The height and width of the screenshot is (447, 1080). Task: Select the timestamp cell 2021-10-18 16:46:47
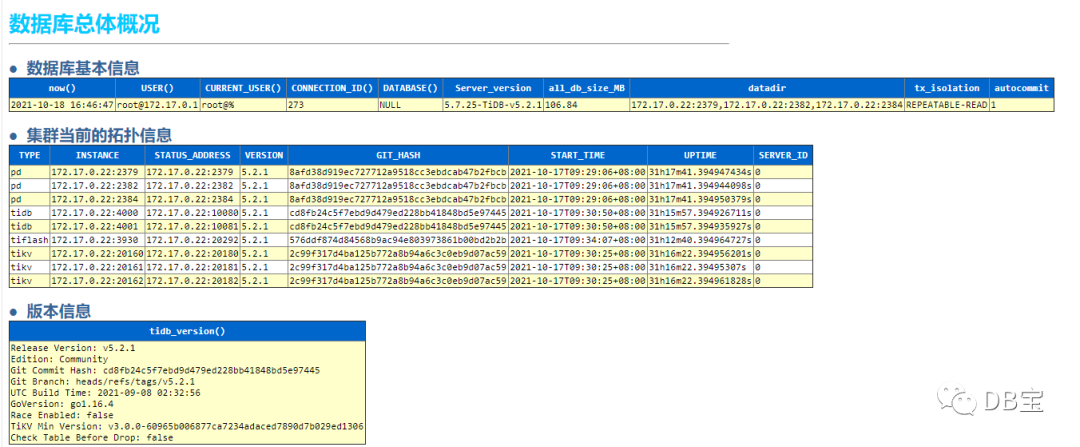[62, 105]
